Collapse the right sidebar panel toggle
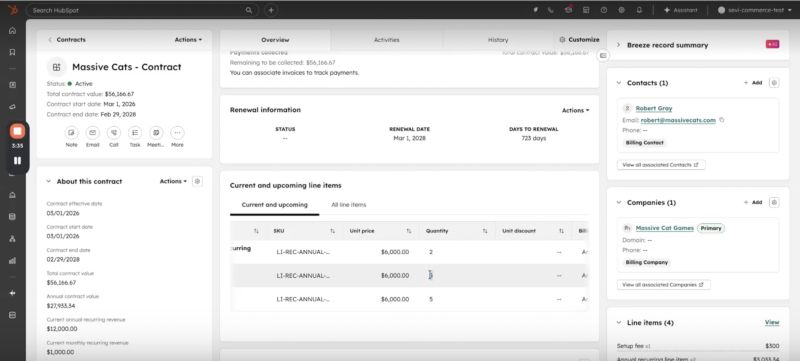Viewport: 800px width, 361px height. coord(603,55)
